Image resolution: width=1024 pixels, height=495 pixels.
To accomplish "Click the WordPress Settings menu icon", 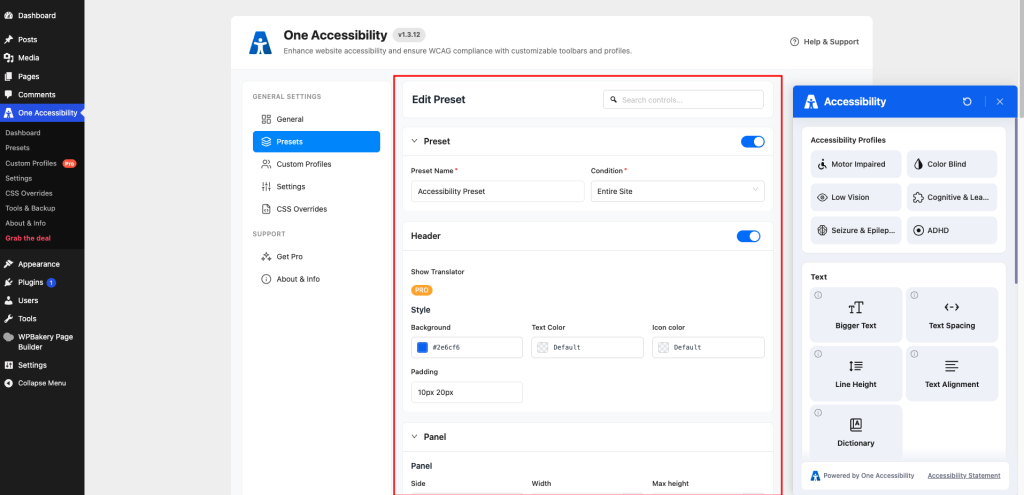I will coord(8,365).
